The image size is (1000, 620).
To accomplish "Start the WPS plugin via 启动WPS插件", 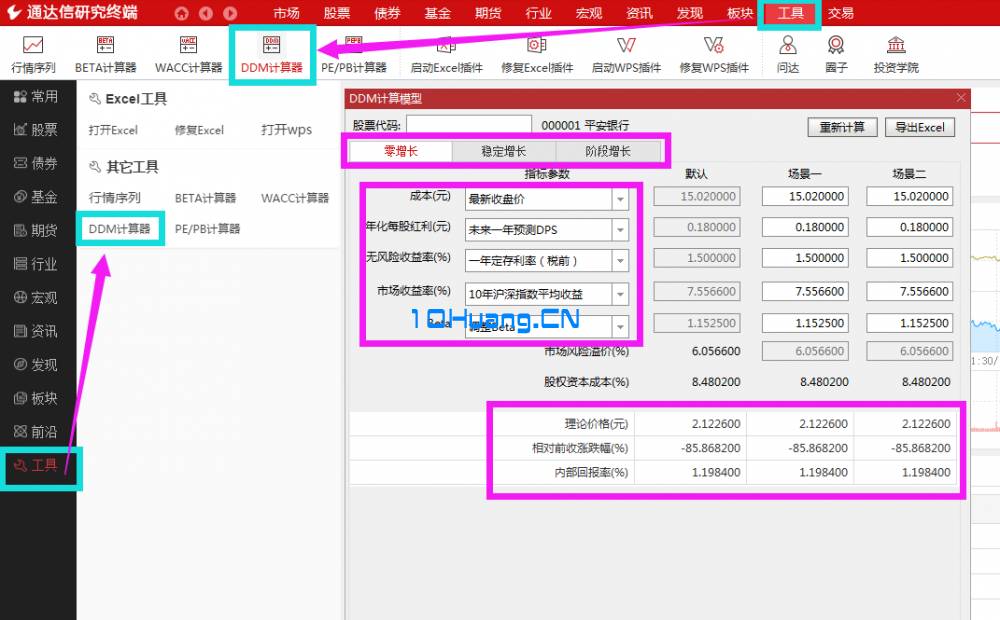I will coord(626,55).
